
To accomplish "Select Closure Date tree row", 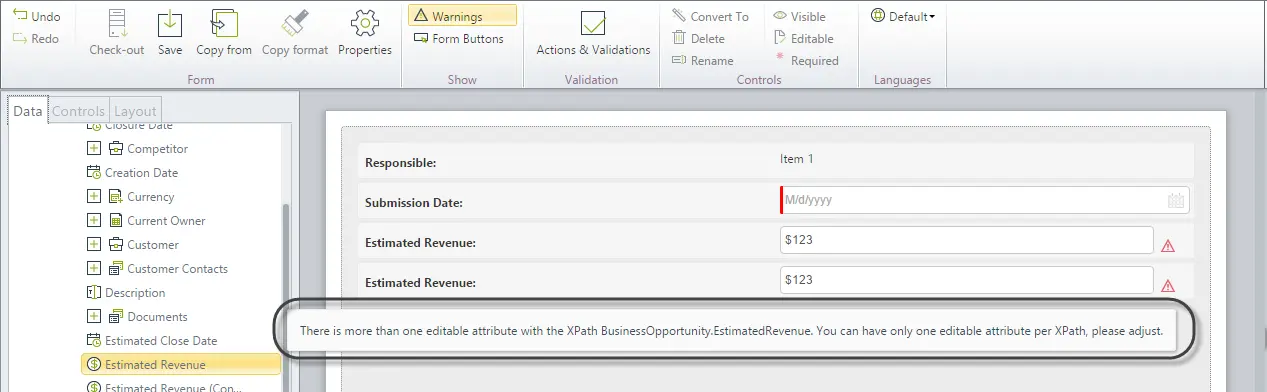I will tap(129, 126).
